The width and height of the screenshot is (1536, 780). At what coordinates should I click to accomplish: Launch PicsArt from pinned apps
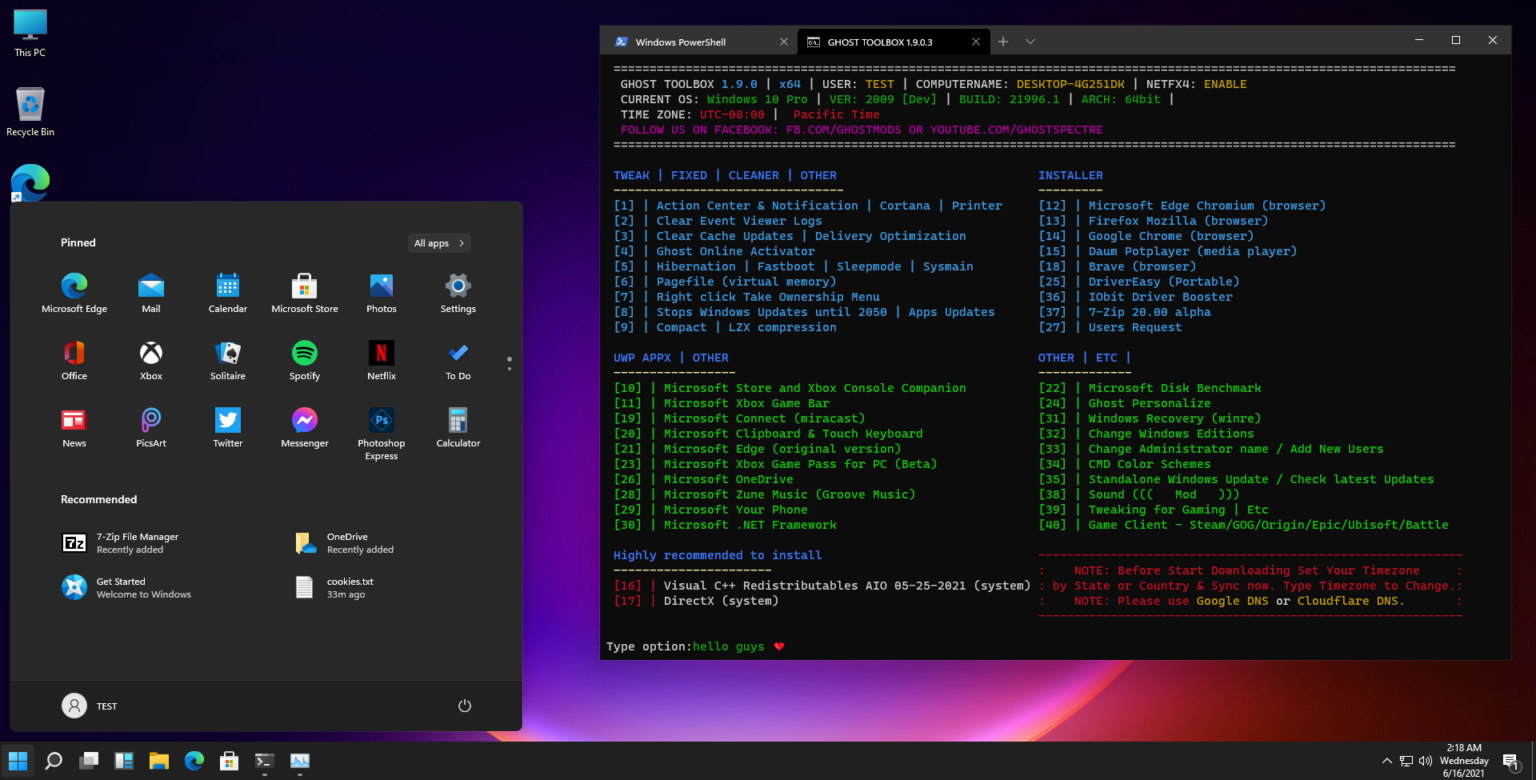coord(151,427)
